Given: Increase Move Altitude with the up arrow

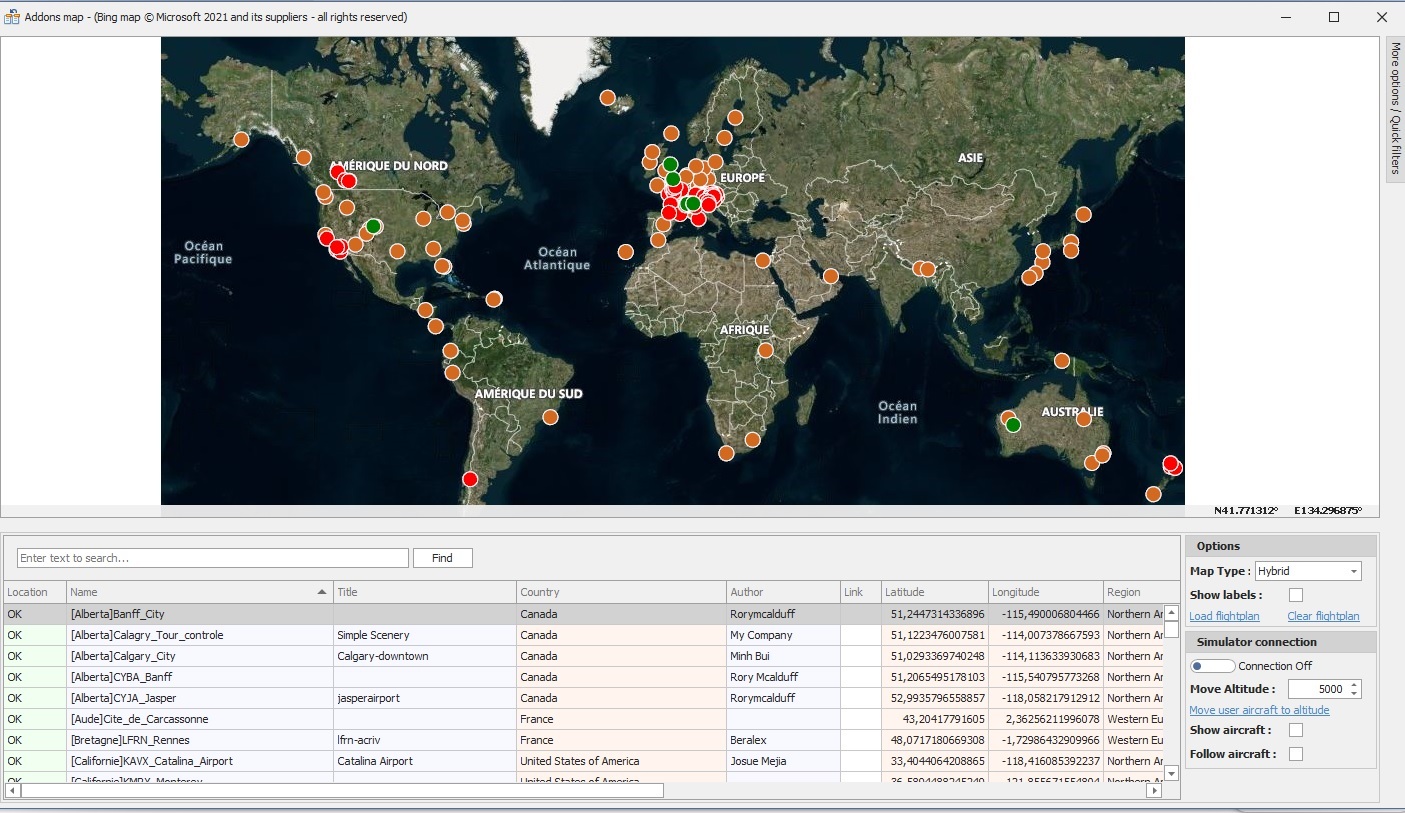Looking at the screenshot, I should point(1354,685).
